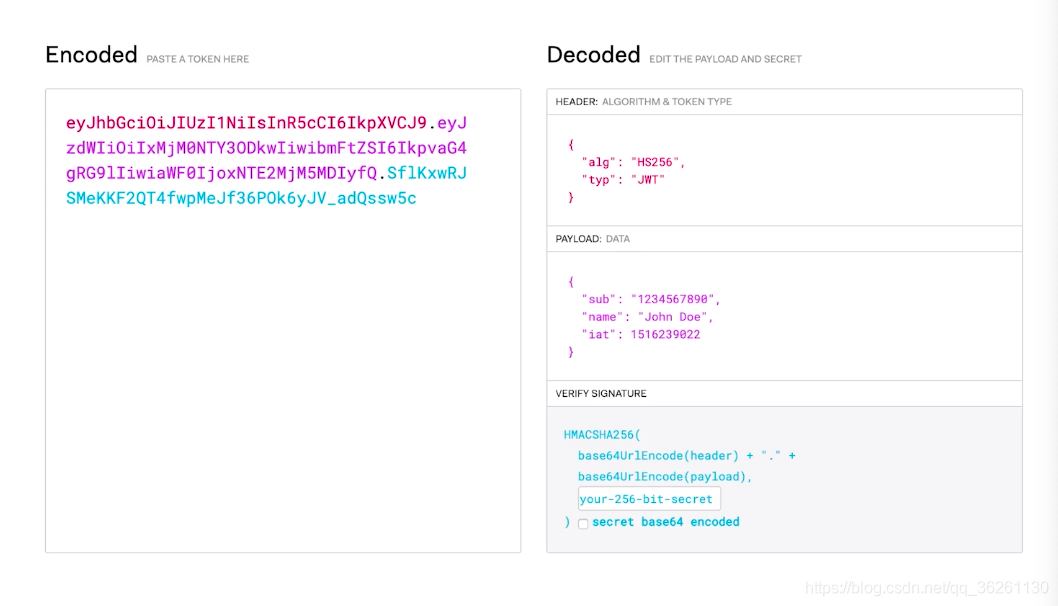The height and width of the screenshot is (606, 1058).
Task: Click signature line SMeKKF2QT4fwpMeJf36POk6yJV_adQssw5c
Action: pyautogui.click(x=241, y=198)
